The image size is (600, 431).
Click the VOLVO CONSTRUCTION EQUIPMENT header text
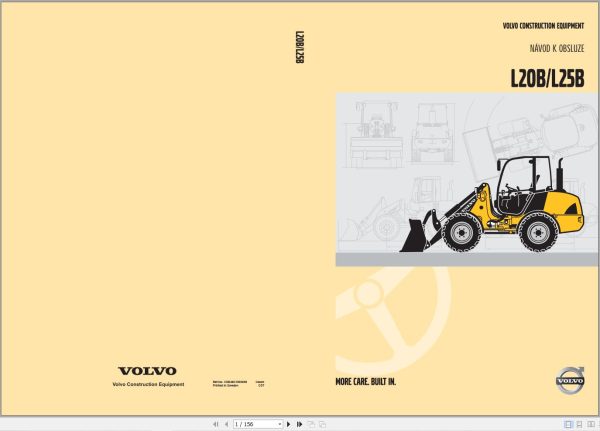[543, 26]
